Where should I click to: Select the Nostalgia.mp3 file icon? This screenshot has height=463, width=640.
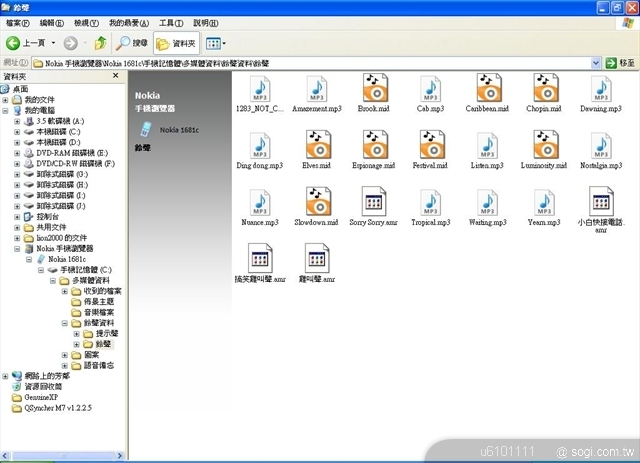601,145
